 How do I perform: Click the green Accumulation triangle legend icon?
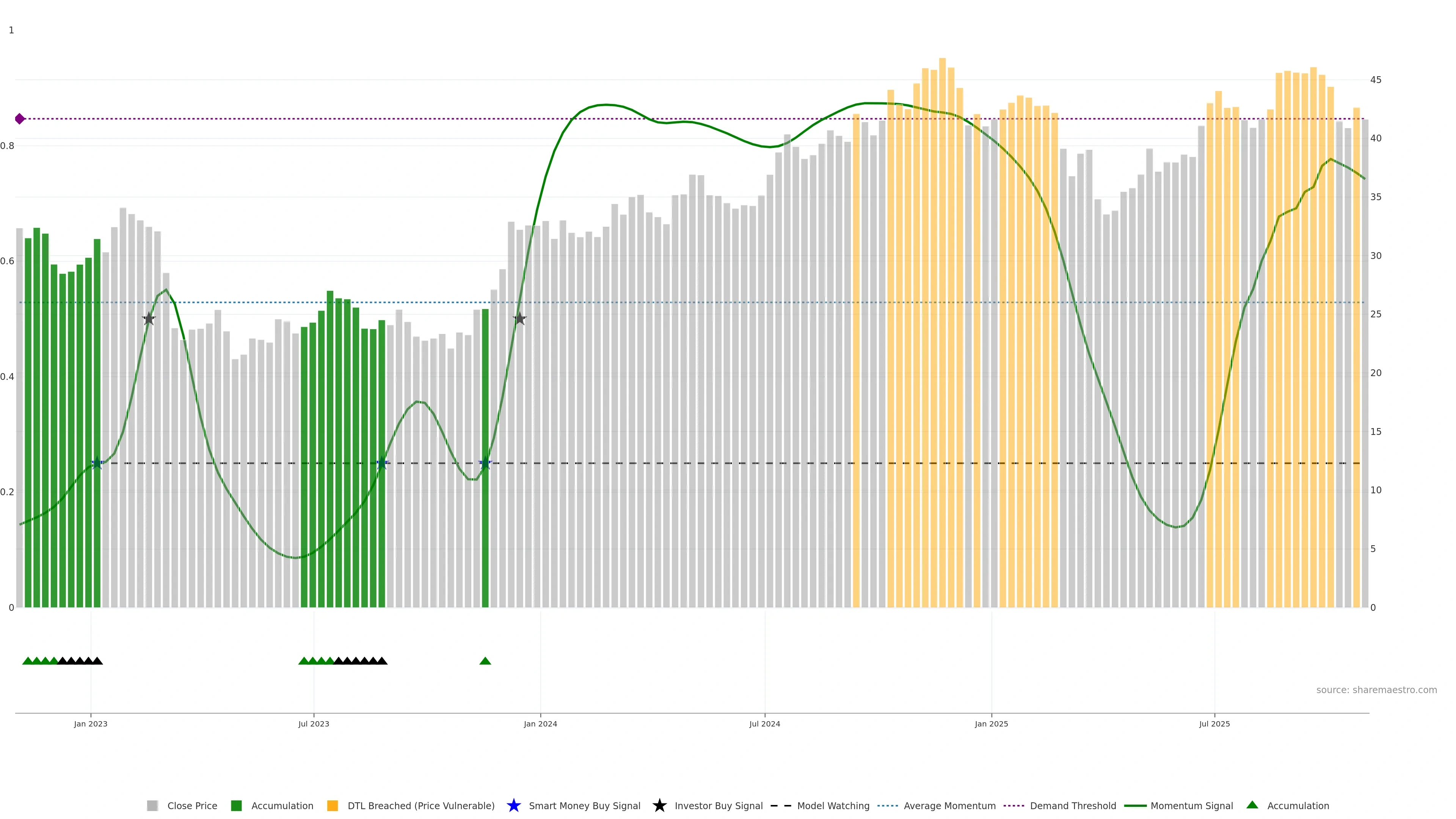(1252, 805)
